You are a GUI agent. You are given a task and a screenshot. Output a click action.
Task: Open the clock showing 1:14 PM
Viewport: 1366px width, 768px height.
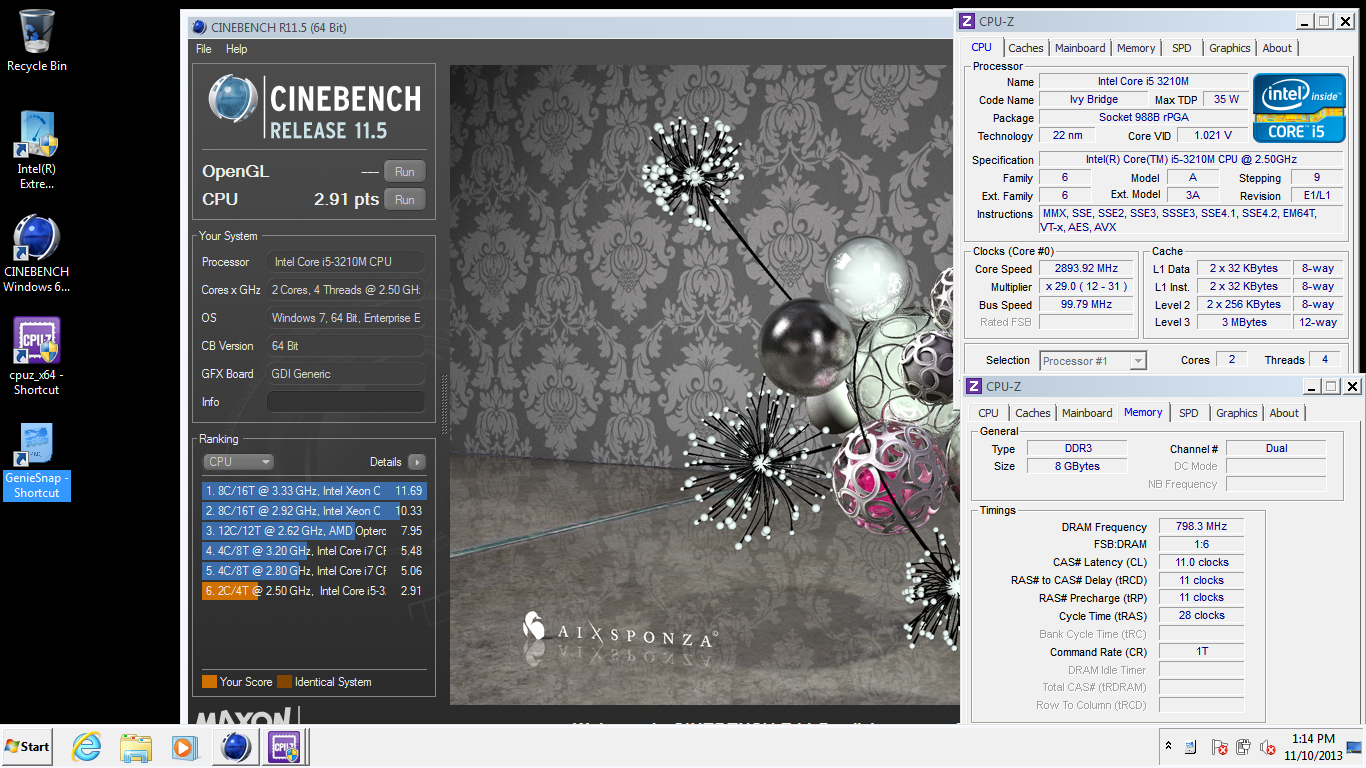1312,747
